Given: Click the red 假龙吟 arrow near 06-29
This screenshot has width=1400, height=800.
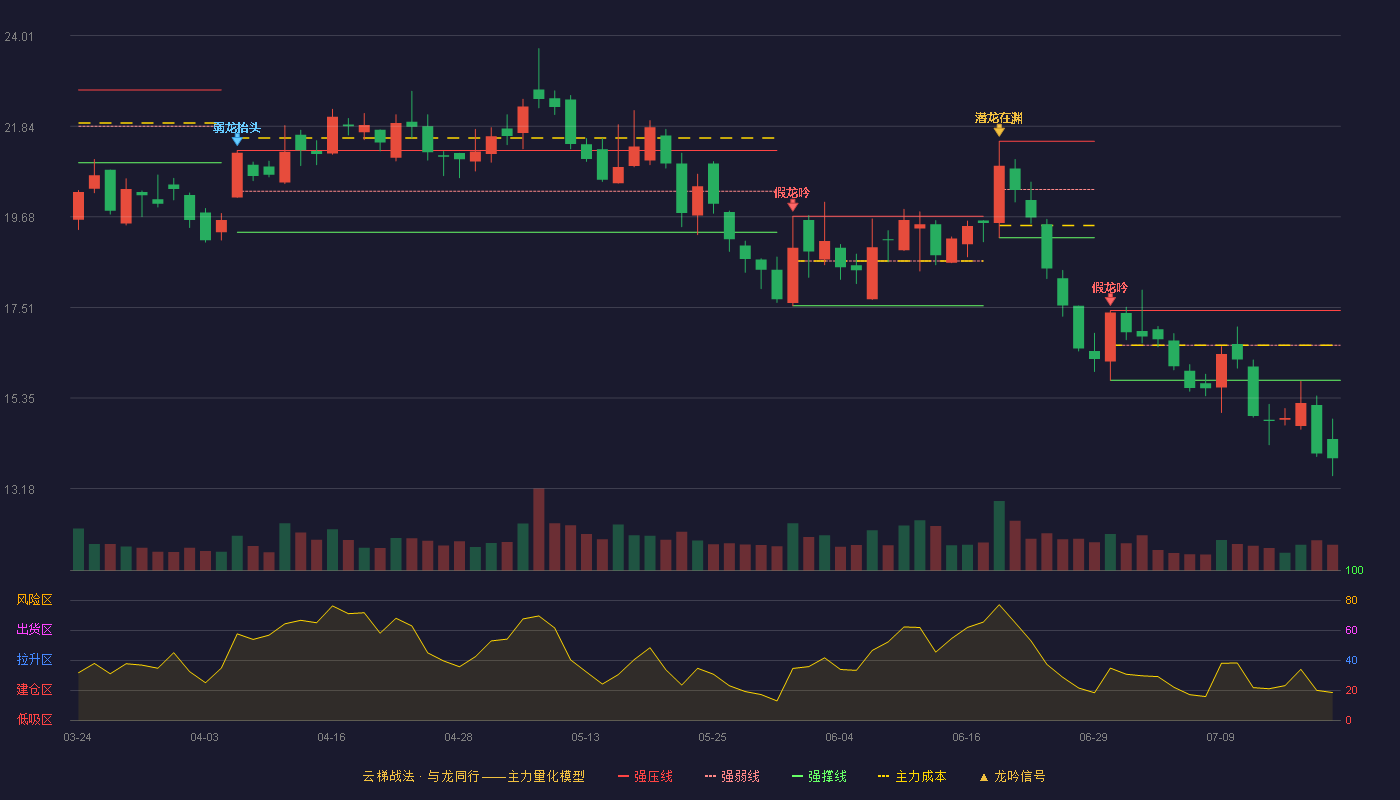Looking at the screenshot, I should [1110, 299].
